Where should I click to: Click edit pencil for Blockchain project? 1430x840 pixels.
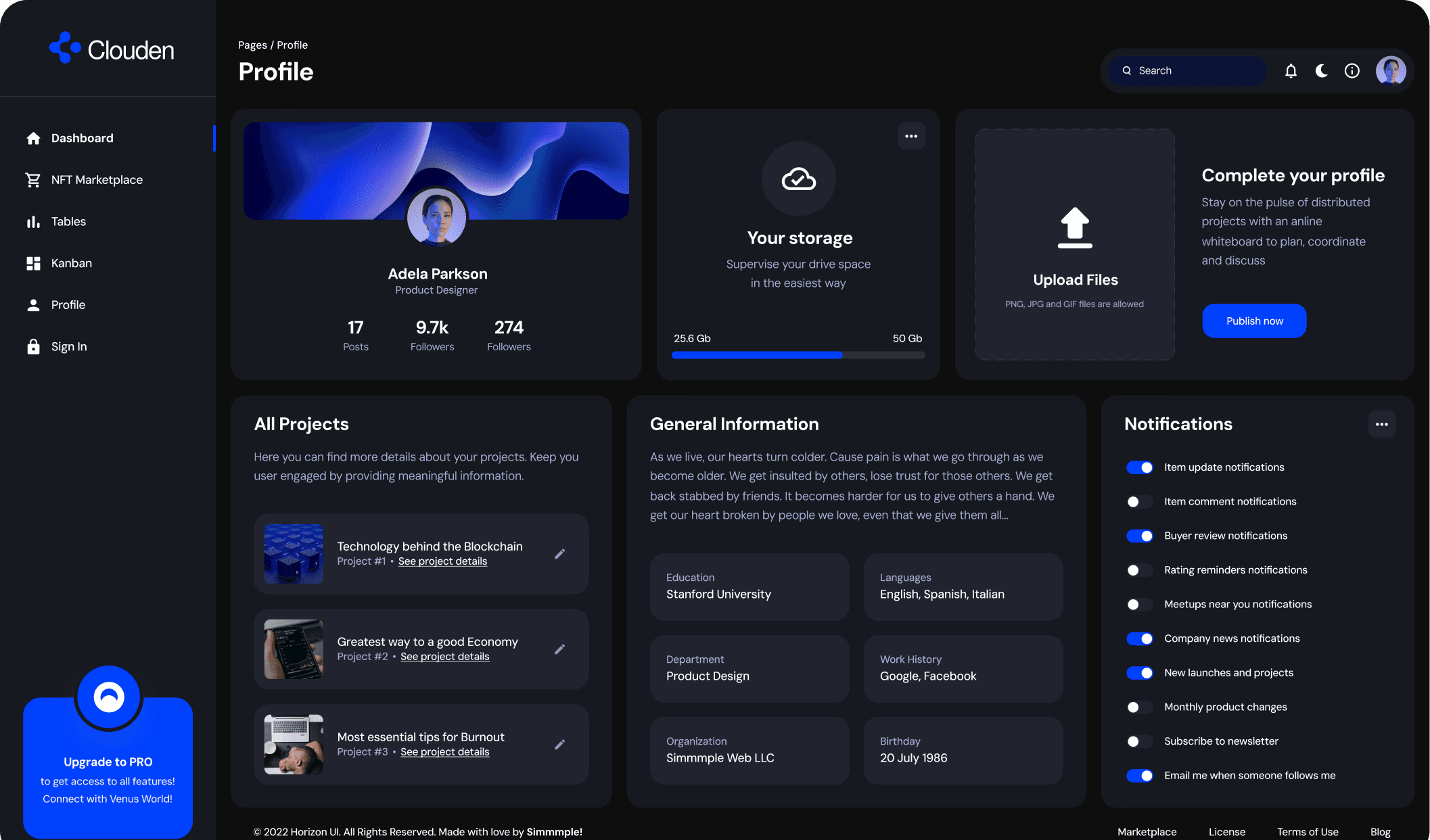pos(559,554)
